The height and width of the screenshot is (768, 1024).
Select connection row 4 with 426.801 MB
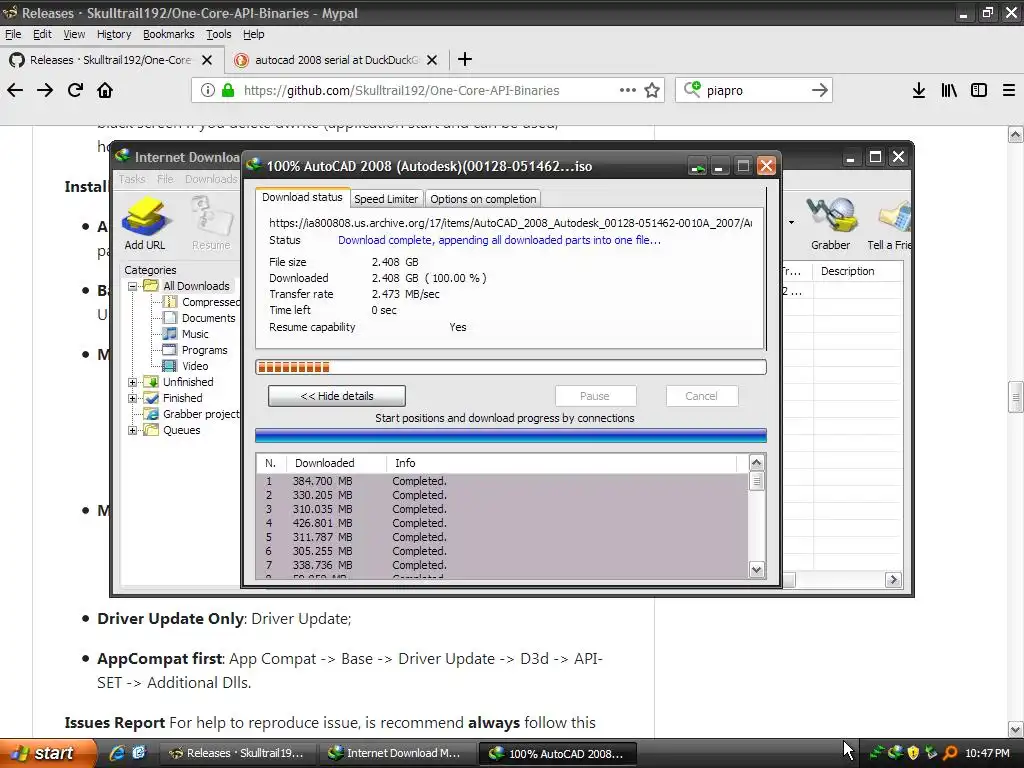pyautogui.click(x=502, y=523)
